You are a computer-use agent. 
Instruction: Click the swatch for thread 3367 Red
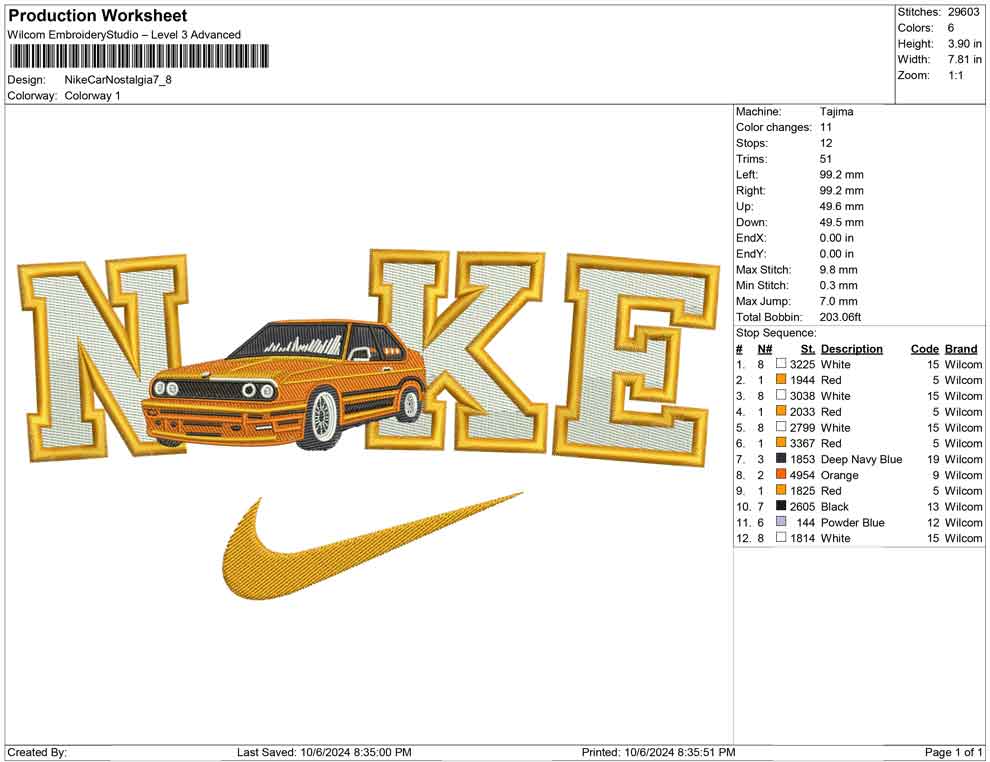click(781, 443)
